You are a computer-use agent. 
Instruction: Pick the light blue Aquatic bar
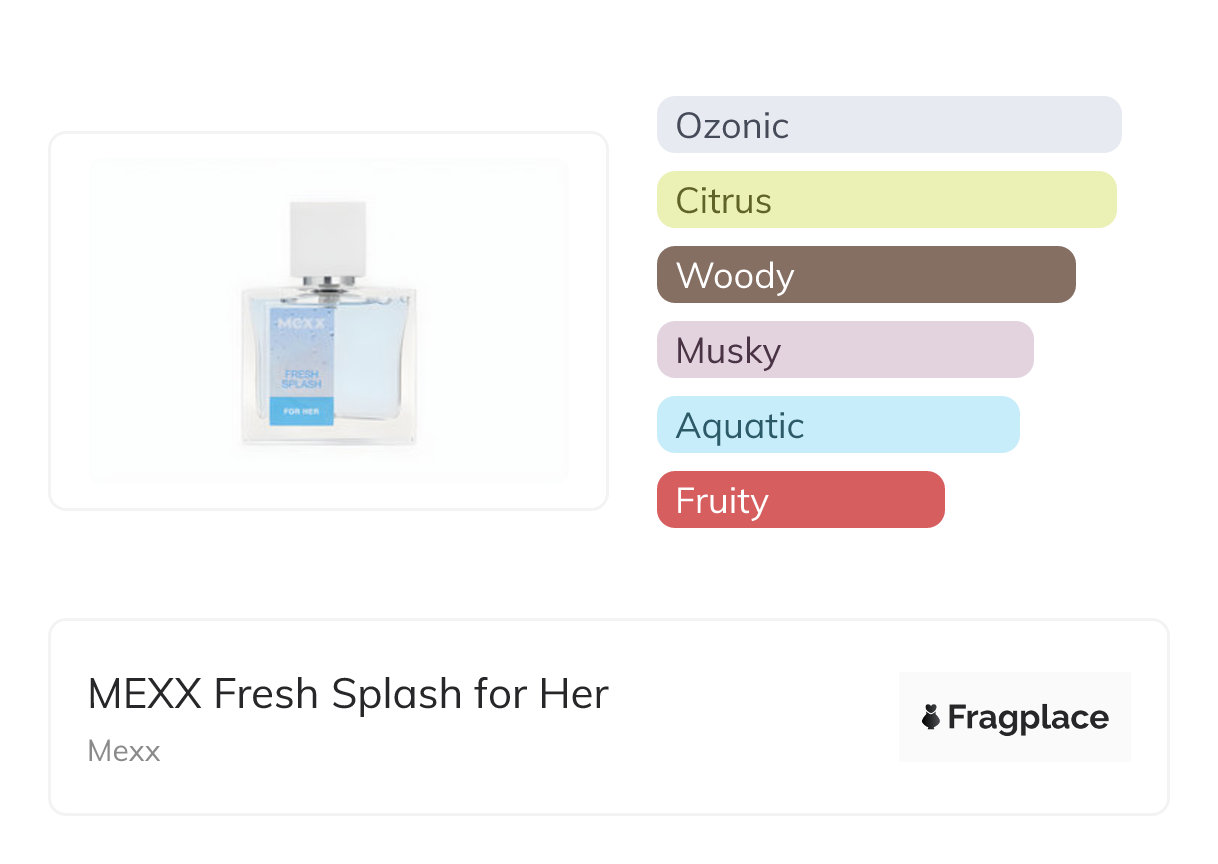click(838, 425)
